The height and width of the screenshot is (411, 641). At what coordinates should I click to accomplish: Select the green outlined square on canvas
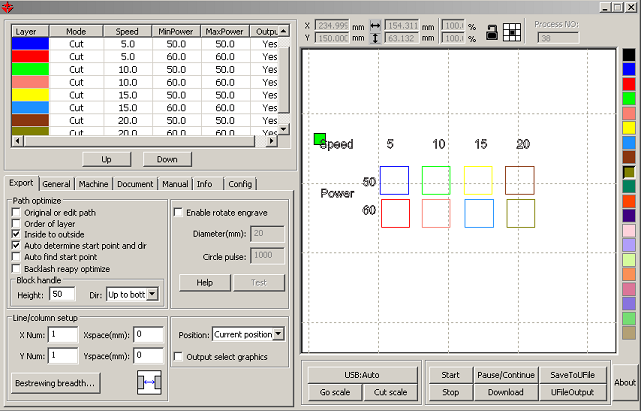(x=436, y=180)
